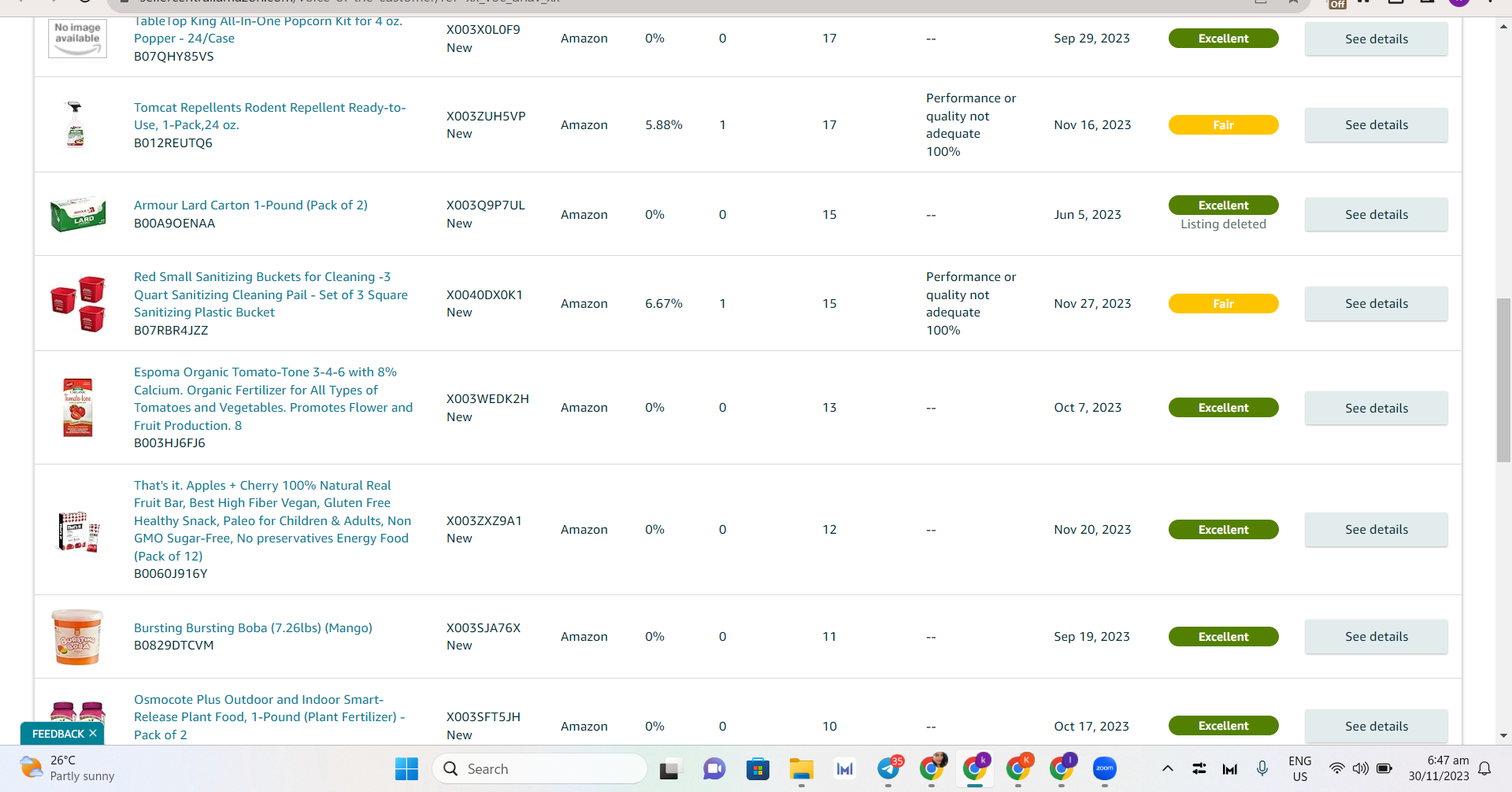Click the Bursting Boba mango tub thumbnail
Screen dimensions: 1512x792
78,636
